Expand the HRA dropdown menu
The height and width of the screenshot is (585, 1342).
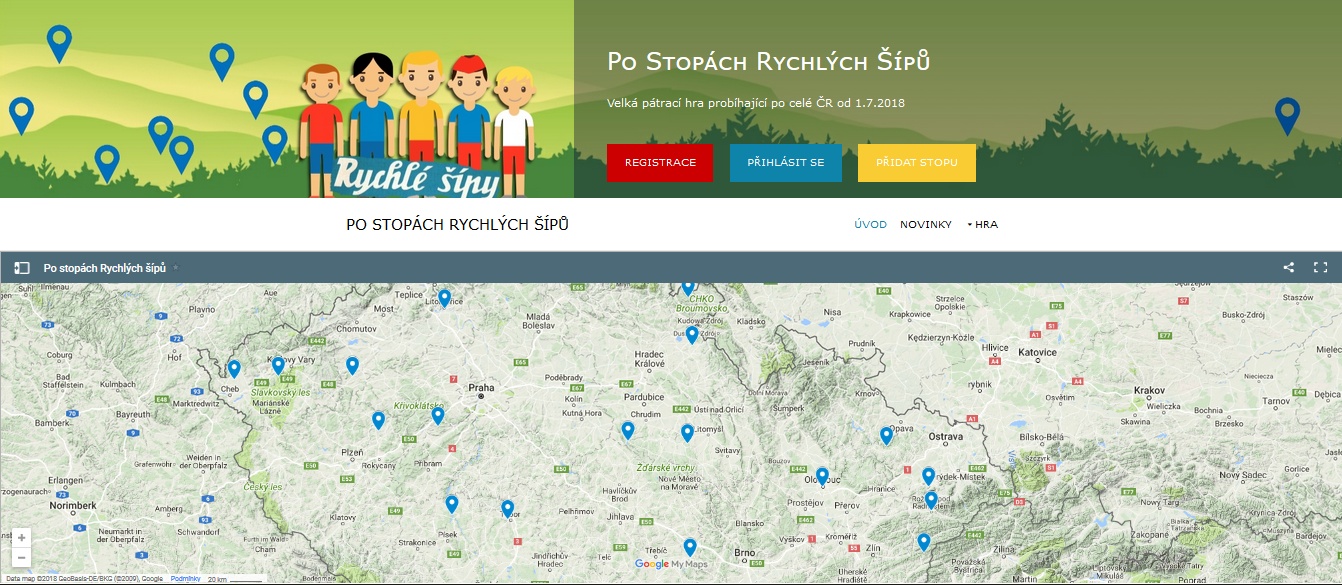pyautogui.click(x=981, y=224)
